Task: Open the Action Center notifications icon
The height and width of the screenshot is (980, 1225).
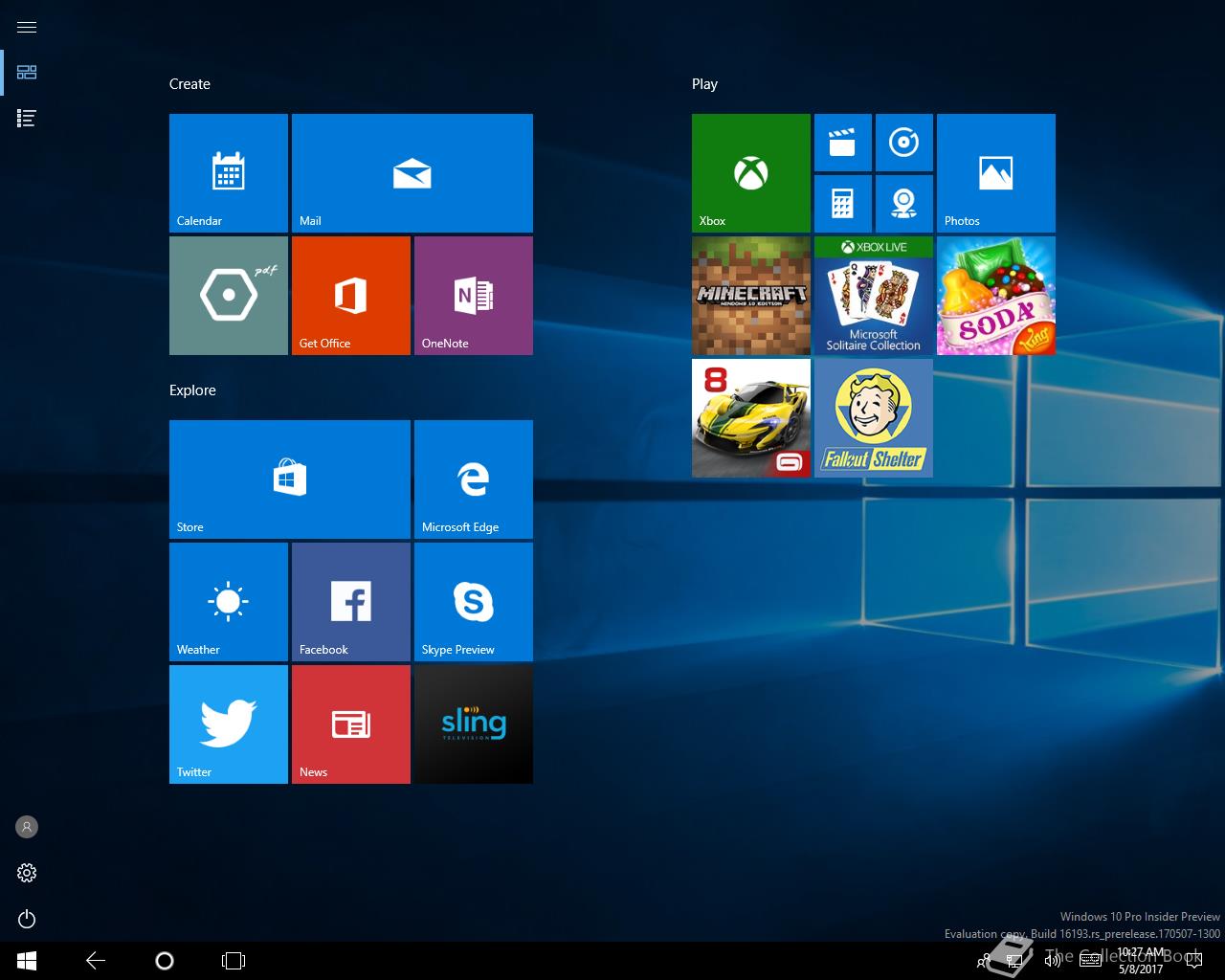Action: click(x=1193, y=961)
